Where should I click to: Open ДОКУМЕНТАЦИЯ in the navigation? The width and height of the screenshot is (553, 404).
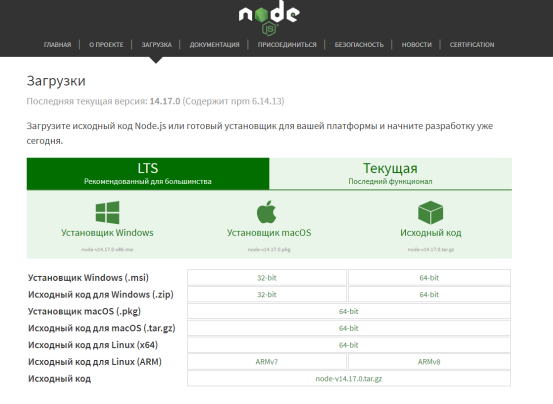pyautogui.click(x=214, y=45)
